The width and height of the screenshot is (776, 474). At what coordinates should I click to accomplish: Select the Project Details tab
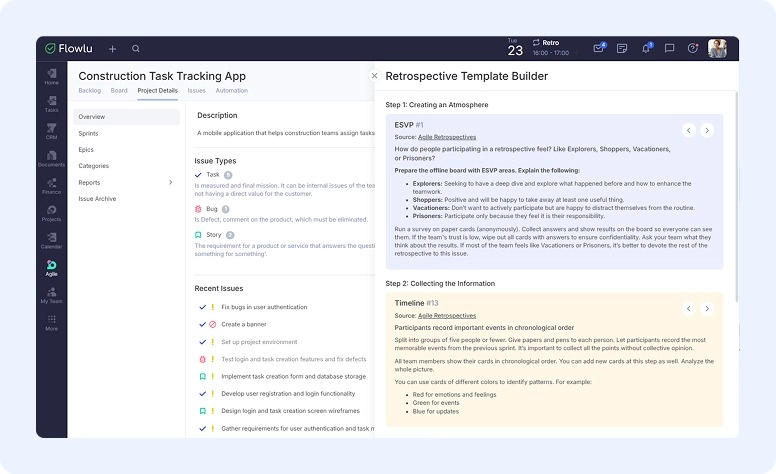coord(157,91)
